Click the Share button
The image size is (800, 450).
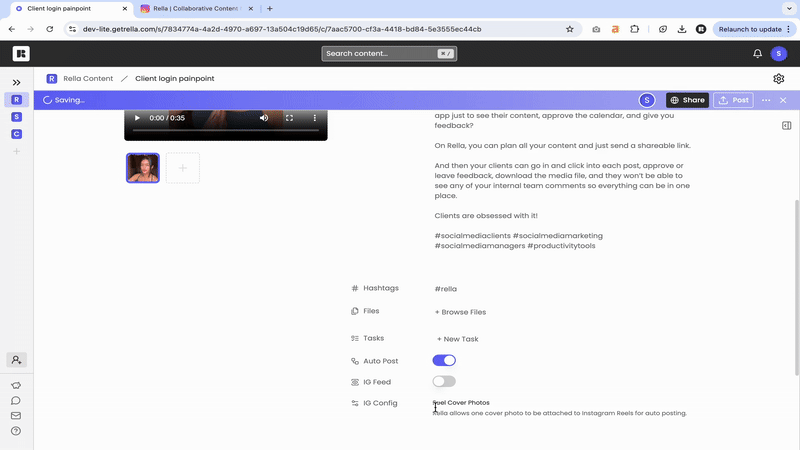687,100
